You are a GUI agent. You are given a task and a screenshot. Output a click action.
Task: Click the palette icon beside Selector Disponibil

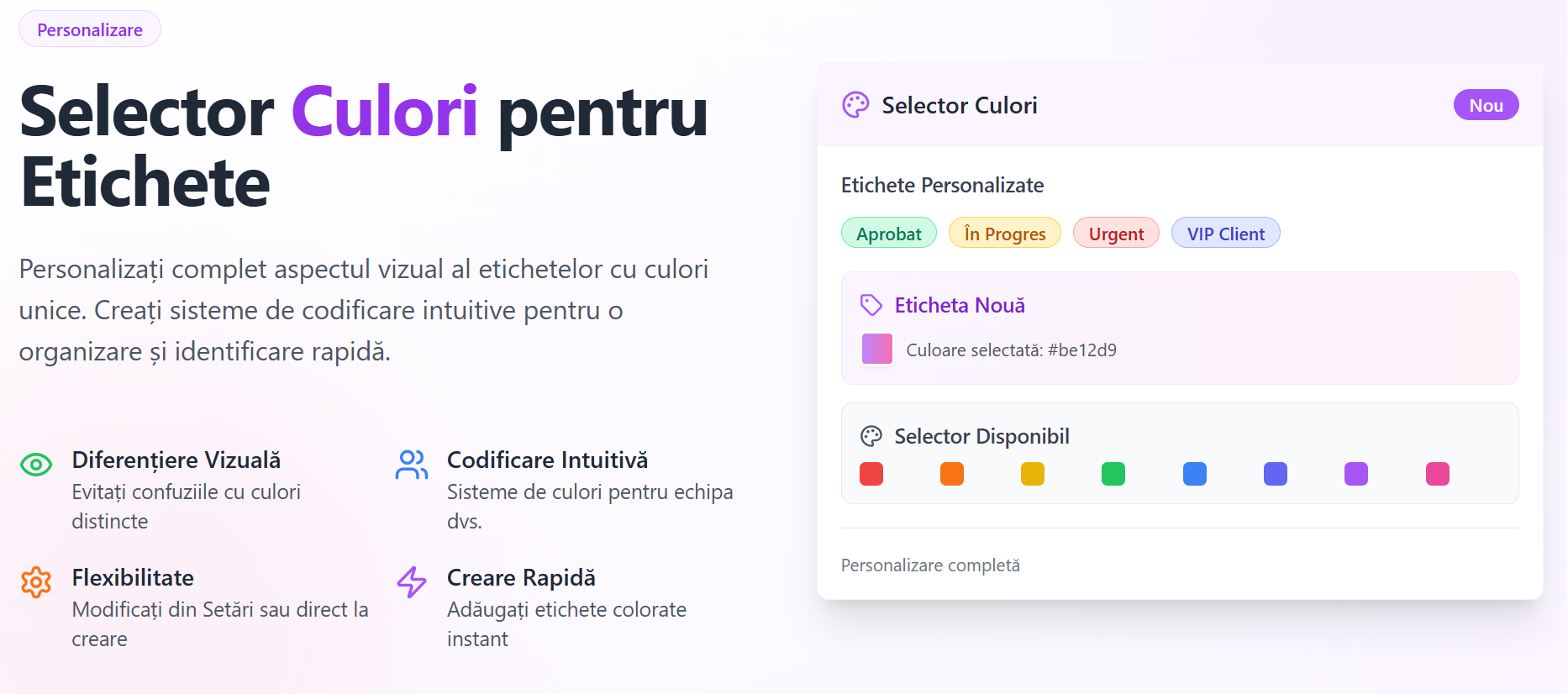[x=871, y=436]
